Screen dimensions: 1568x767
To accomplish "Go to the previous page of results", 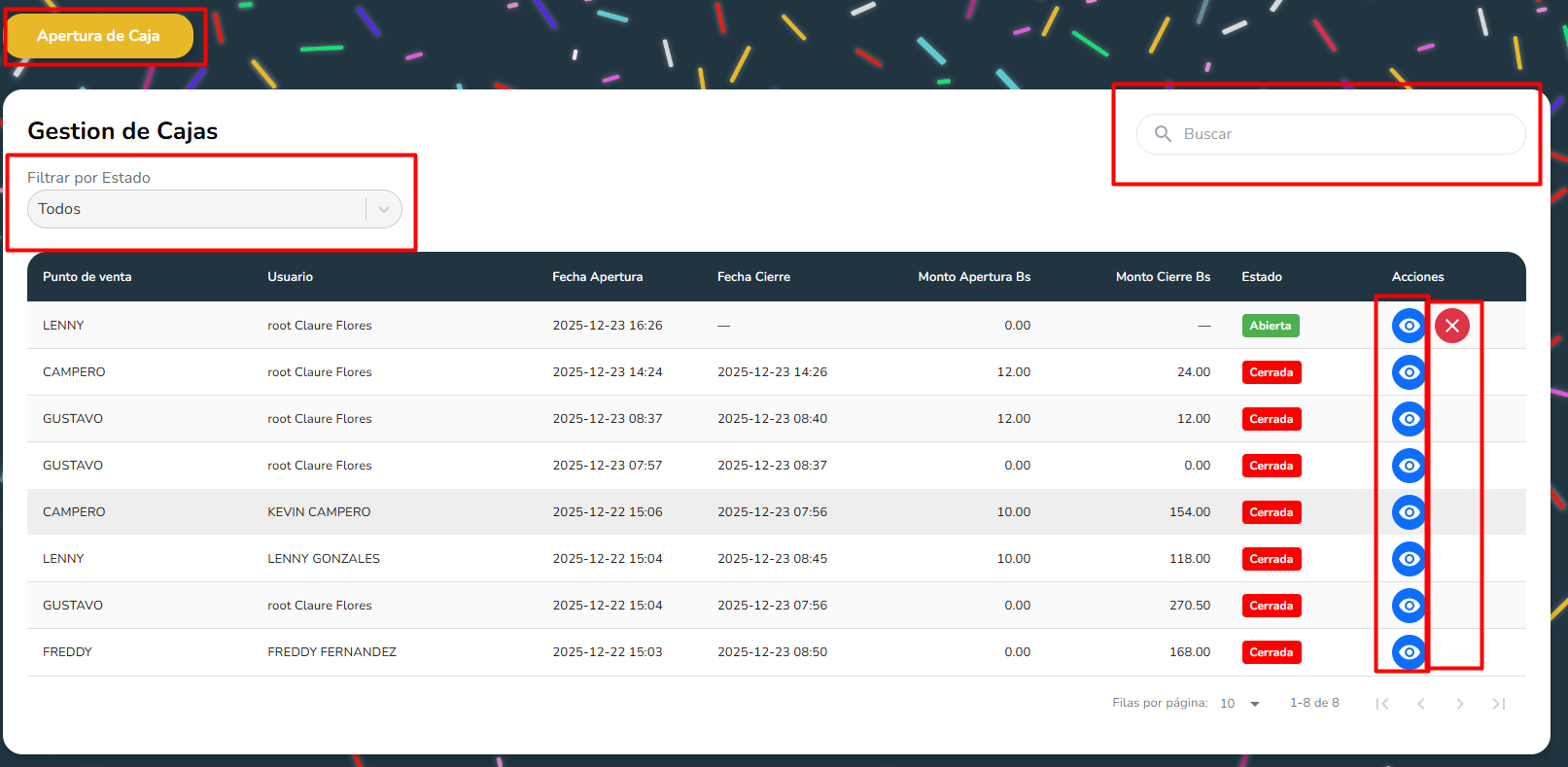I will point(1421,704).
